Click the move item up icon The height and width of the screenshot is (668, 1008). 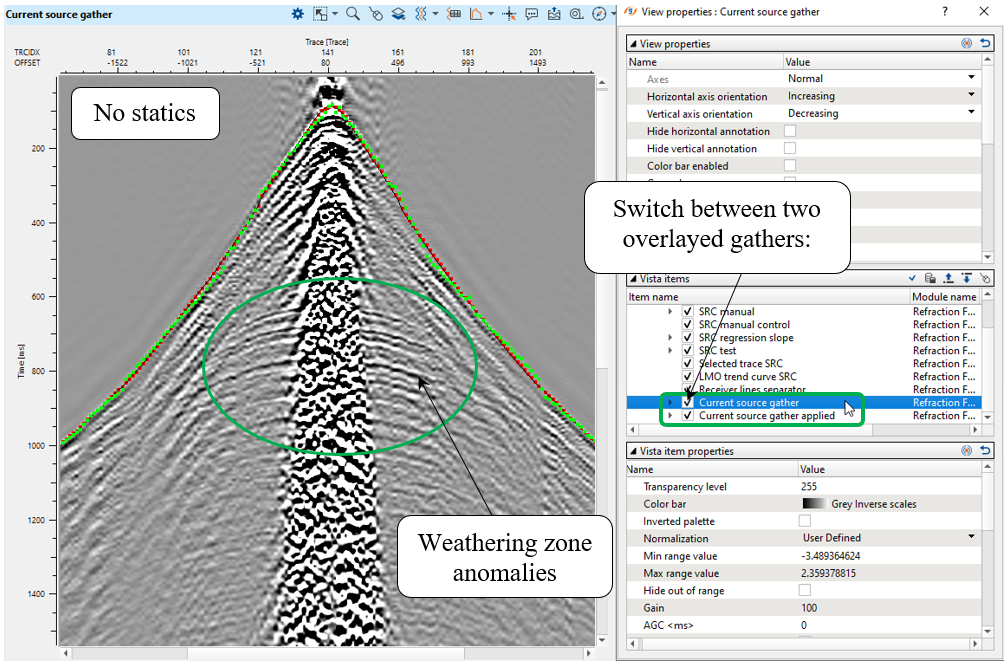[x=948, y=279]
